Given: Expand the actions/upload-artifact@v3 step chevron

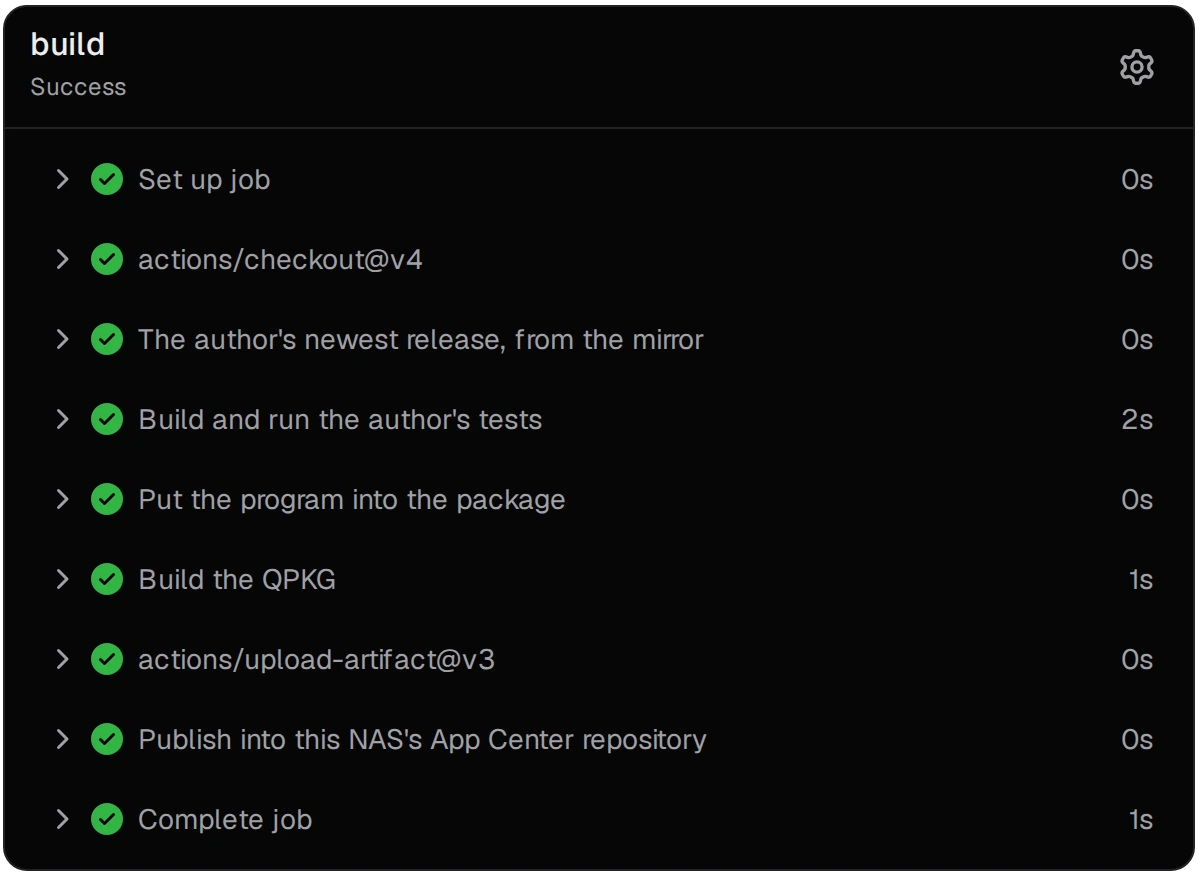Looking at the screenshot, I should [63, 659].
